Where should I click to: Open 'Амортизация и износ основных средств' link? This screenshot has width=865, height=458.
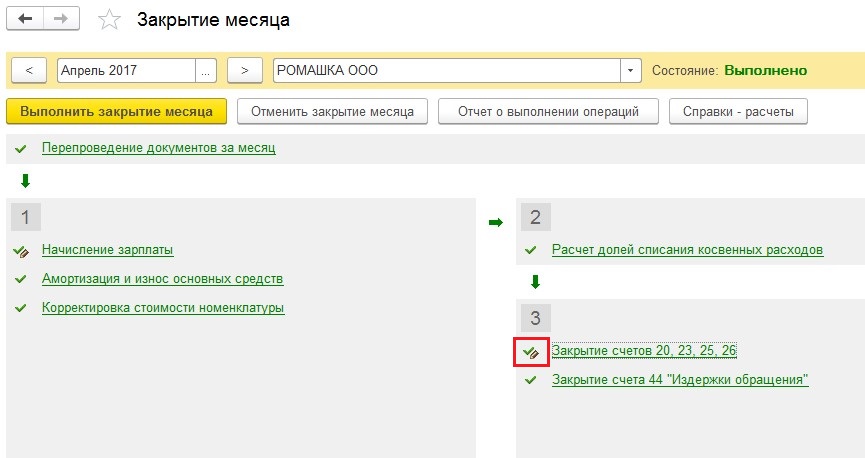coord(163,279)
